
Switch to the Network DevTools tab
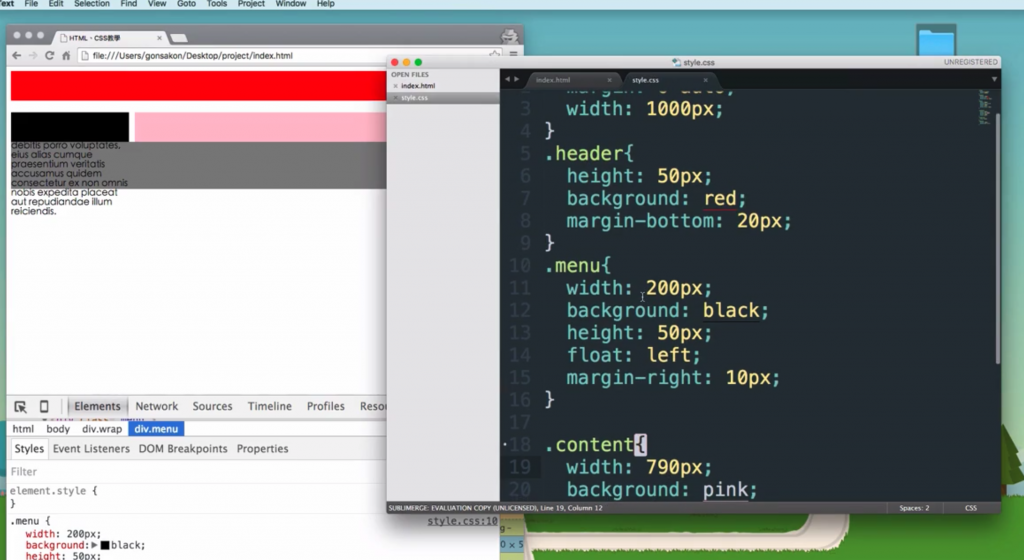(157, 406)
